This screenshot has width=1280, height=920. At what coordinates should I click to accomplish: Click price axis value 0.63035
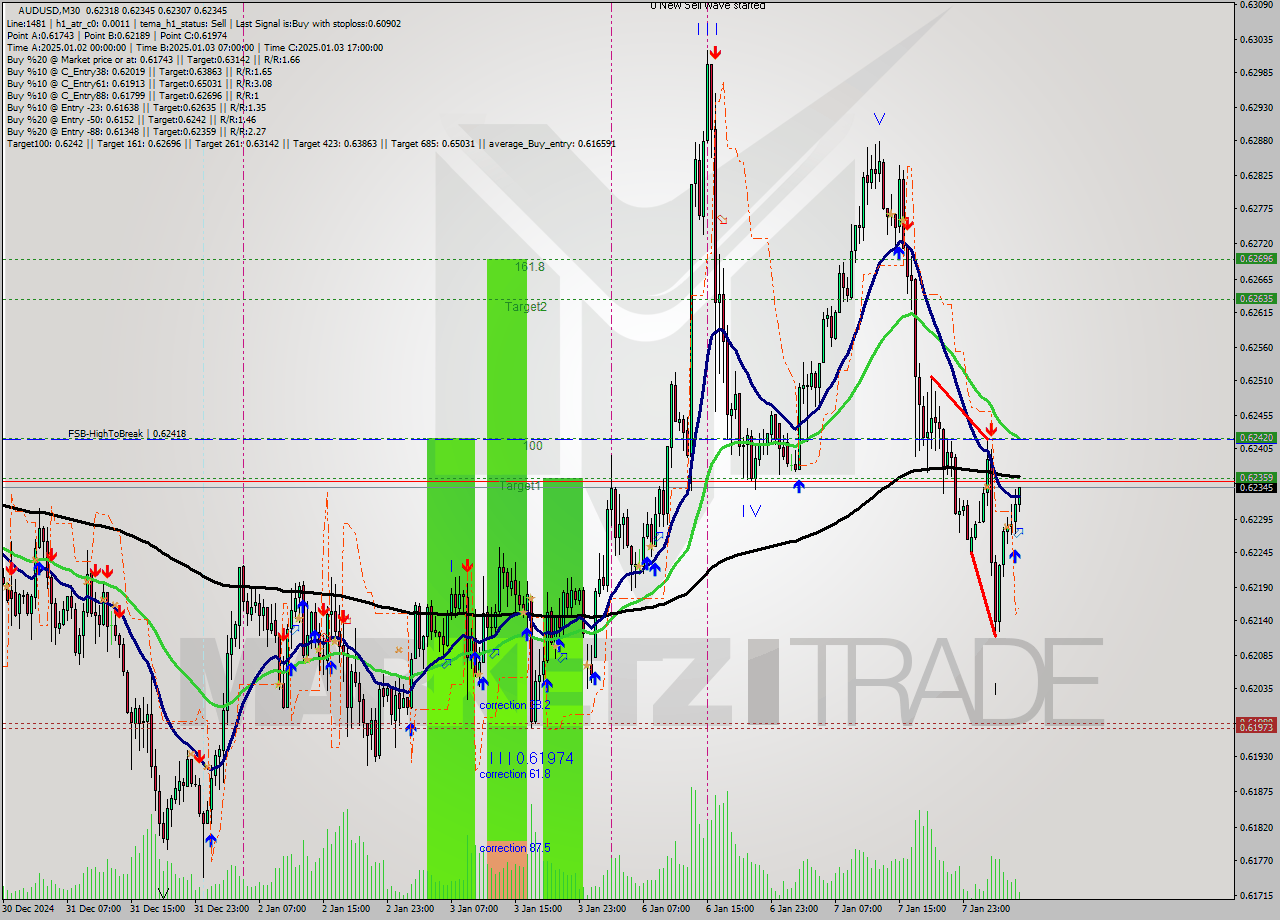[1256, 40]
